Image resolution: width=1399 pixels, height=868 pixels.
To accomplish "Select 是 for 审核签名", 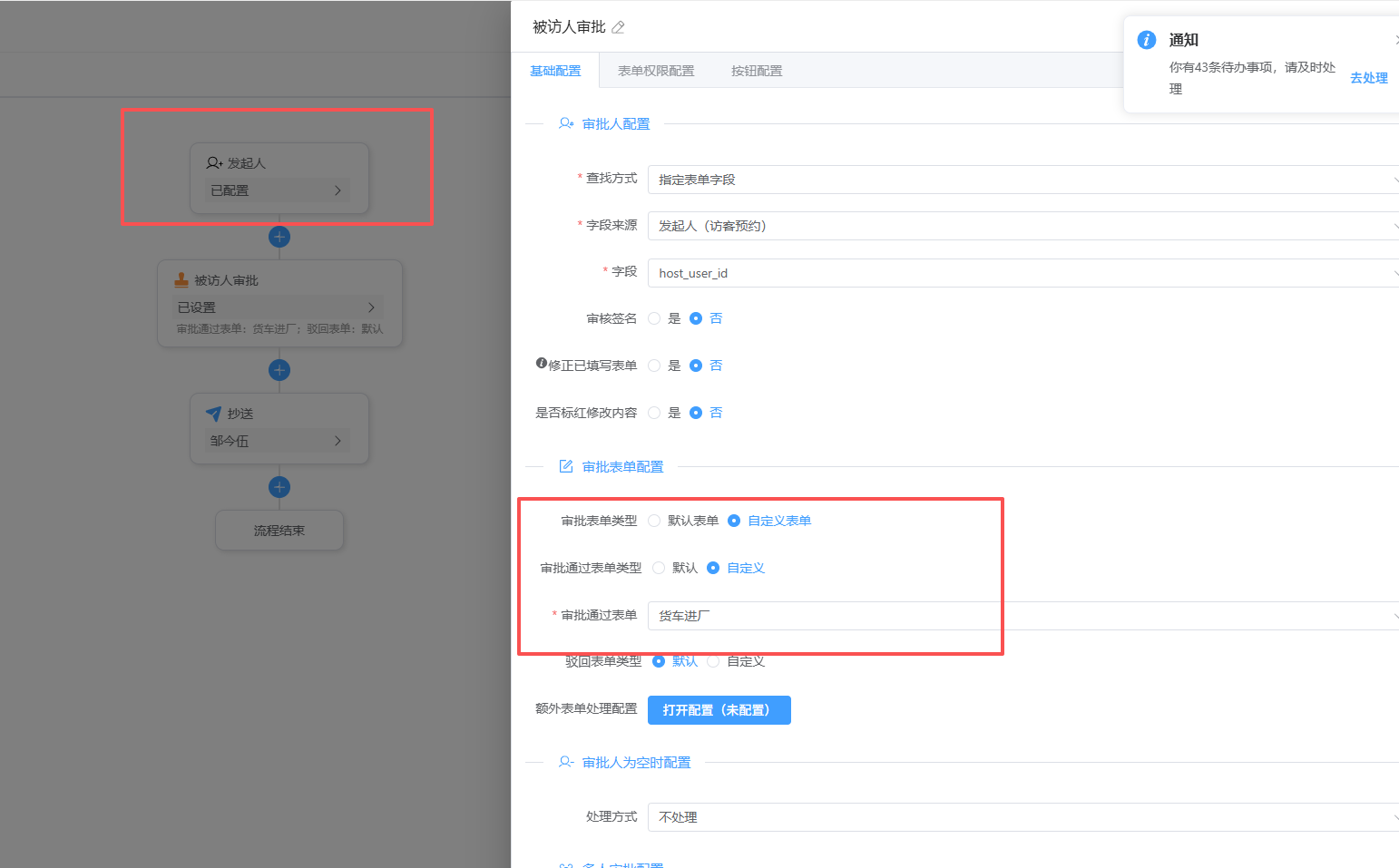I will 654,318.
